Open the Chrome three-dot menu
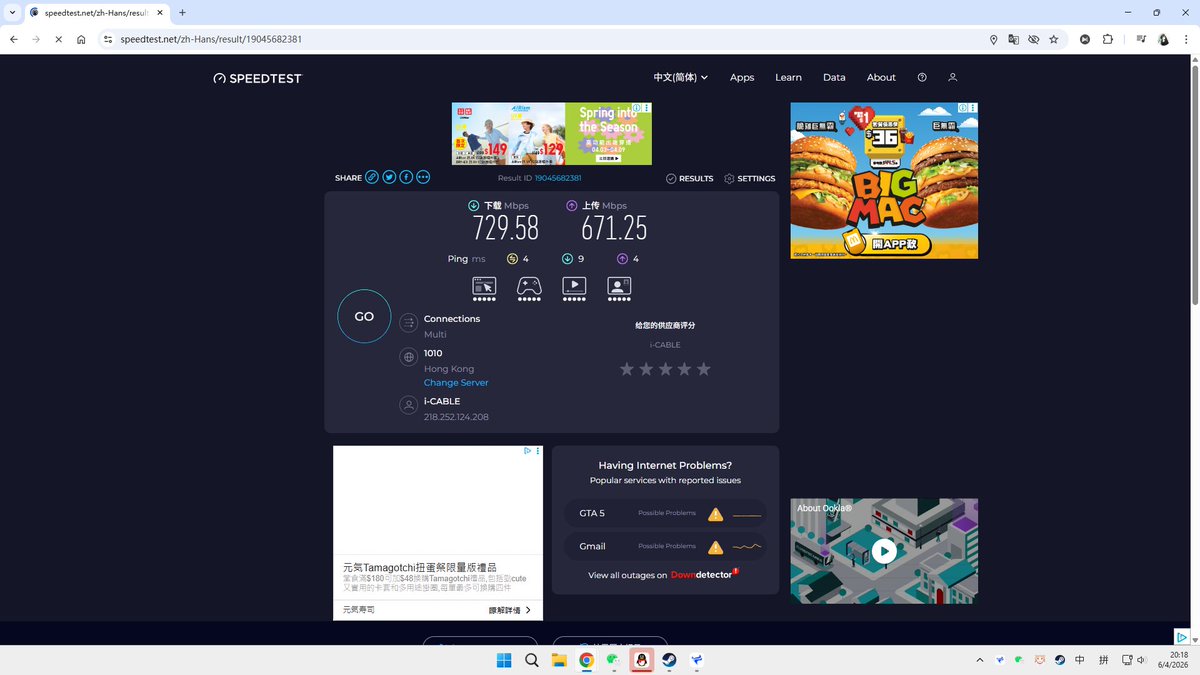This screenshot has width=1200, height=675. coord(1186,39)
